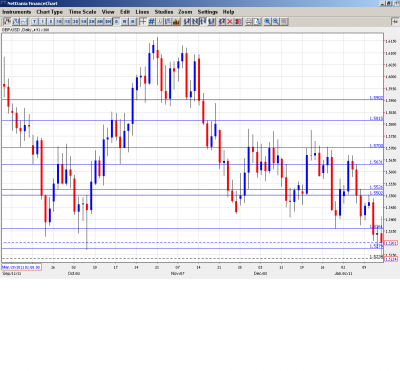400x371 pixels.
Task: Click the red X delete lines icon
Action: point(230,22)
